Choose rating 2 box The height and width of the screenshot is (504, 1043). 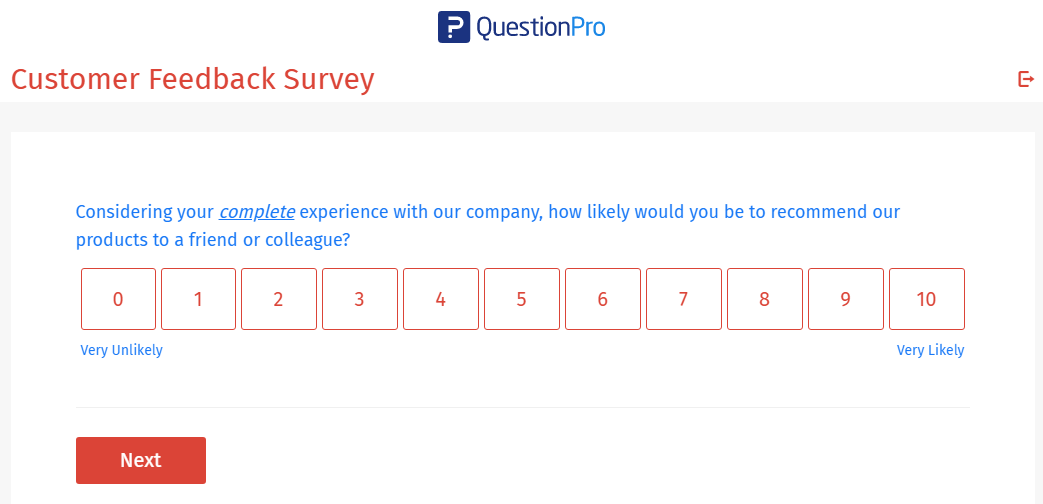(x=279, y=299)
